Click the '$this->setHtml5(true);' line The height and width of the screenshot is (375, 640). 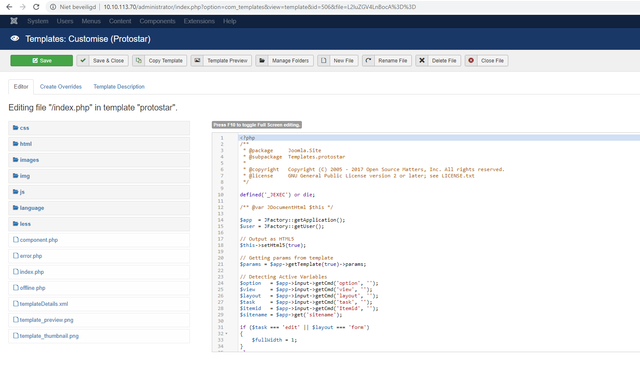(273, 245)
